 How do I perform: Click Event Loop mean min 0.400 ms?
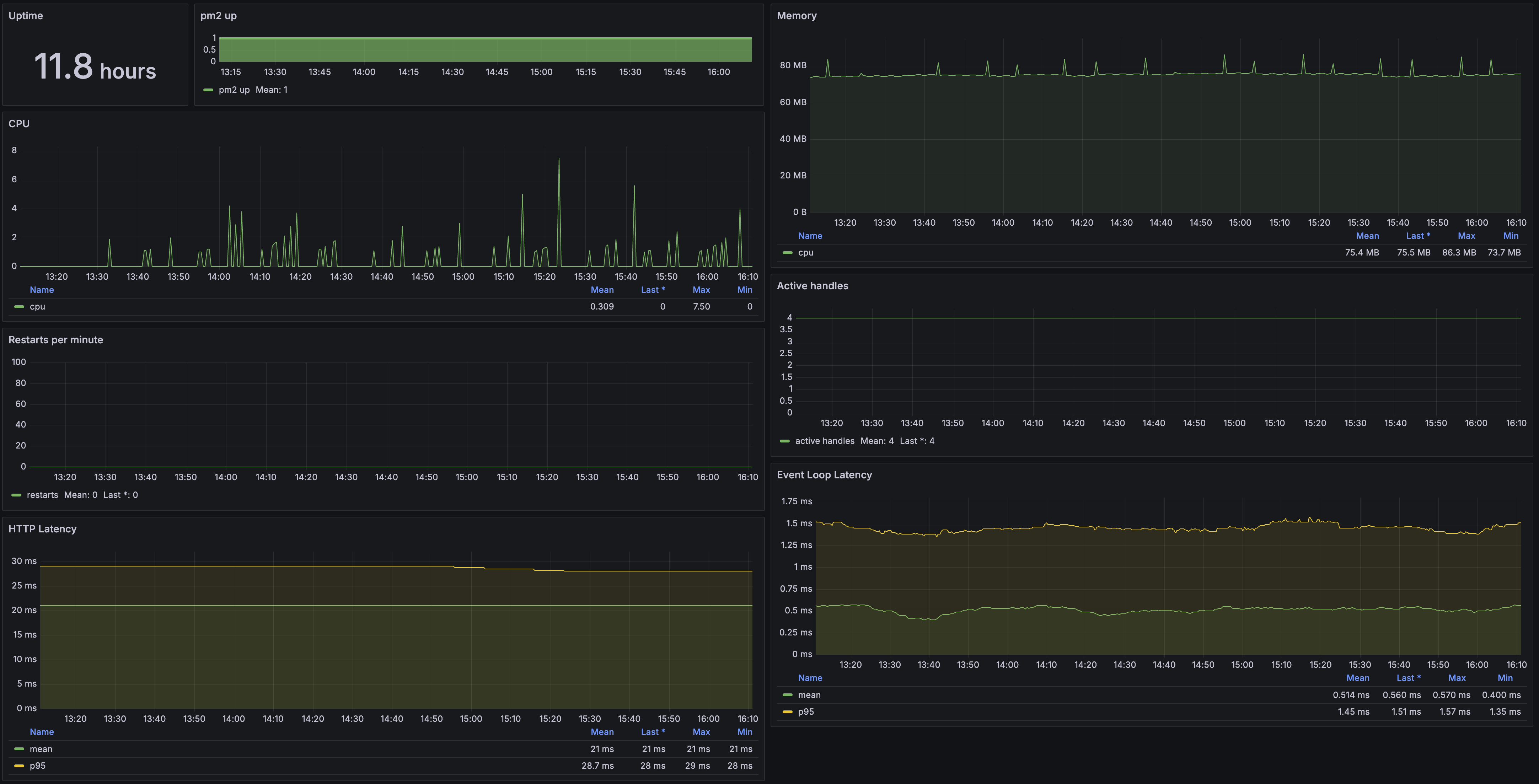(1501, 695)
